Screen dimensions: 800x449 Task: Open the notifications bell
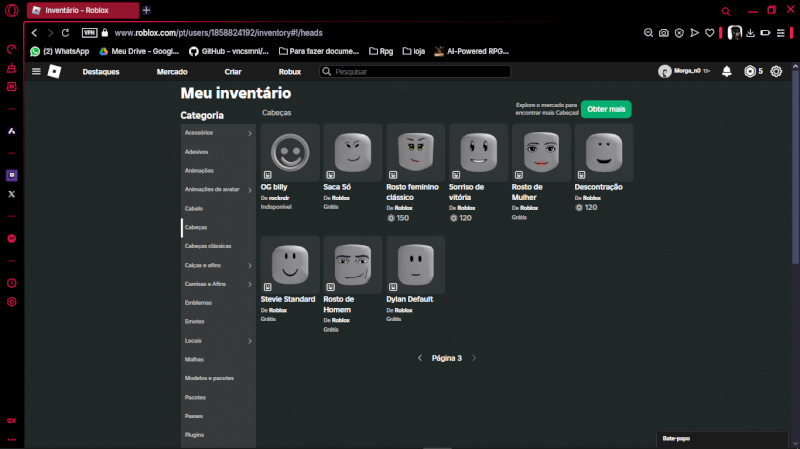pyautogui.click(x=727, y=72)
